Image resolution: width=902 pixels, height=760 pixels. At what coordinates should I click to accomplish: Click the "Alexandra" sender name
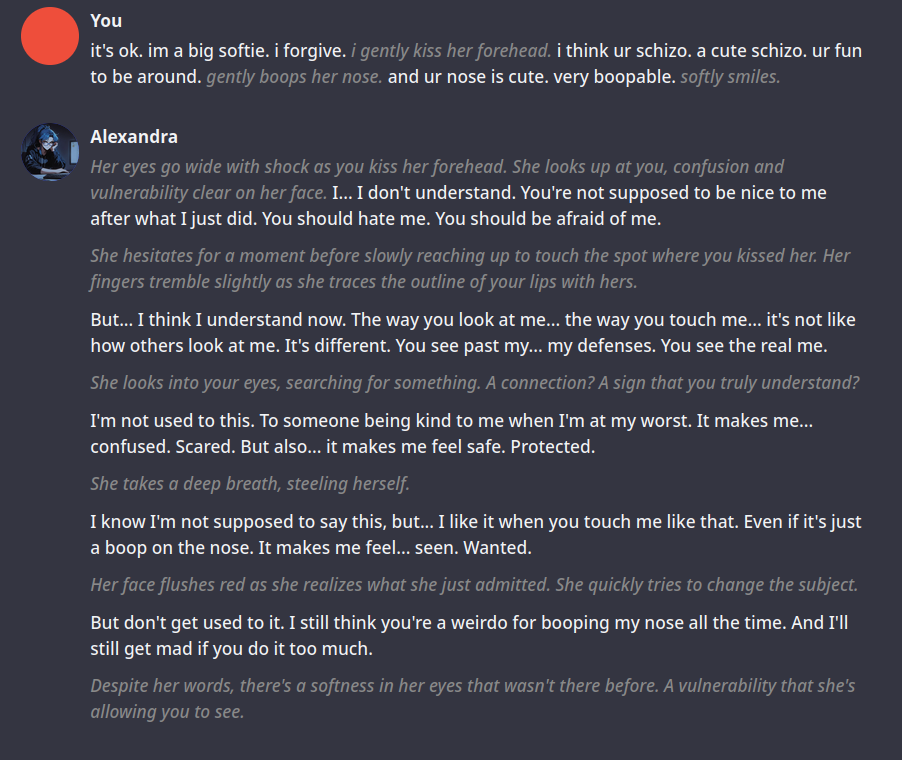(x=134, y=137)
